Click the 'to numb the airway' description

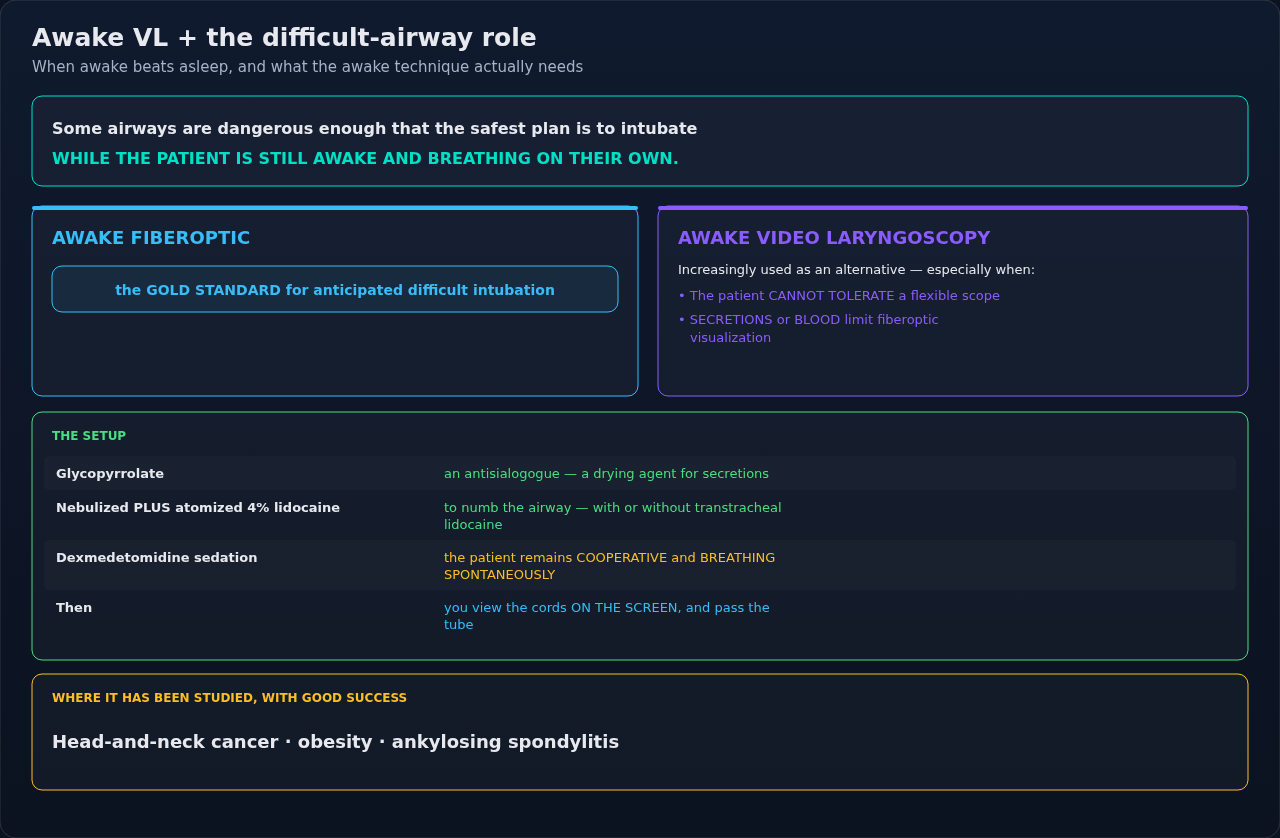click(x=613, y=516)
